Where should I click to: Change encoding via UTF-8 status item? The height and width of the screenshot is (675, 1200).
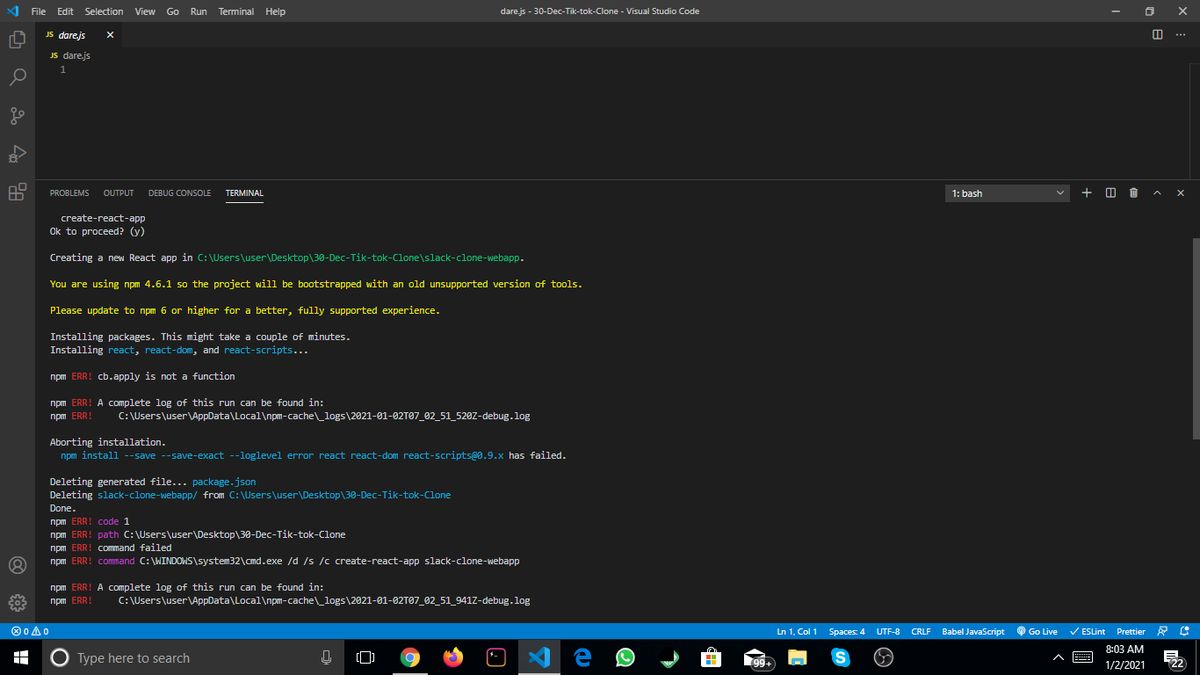(888, 631)
